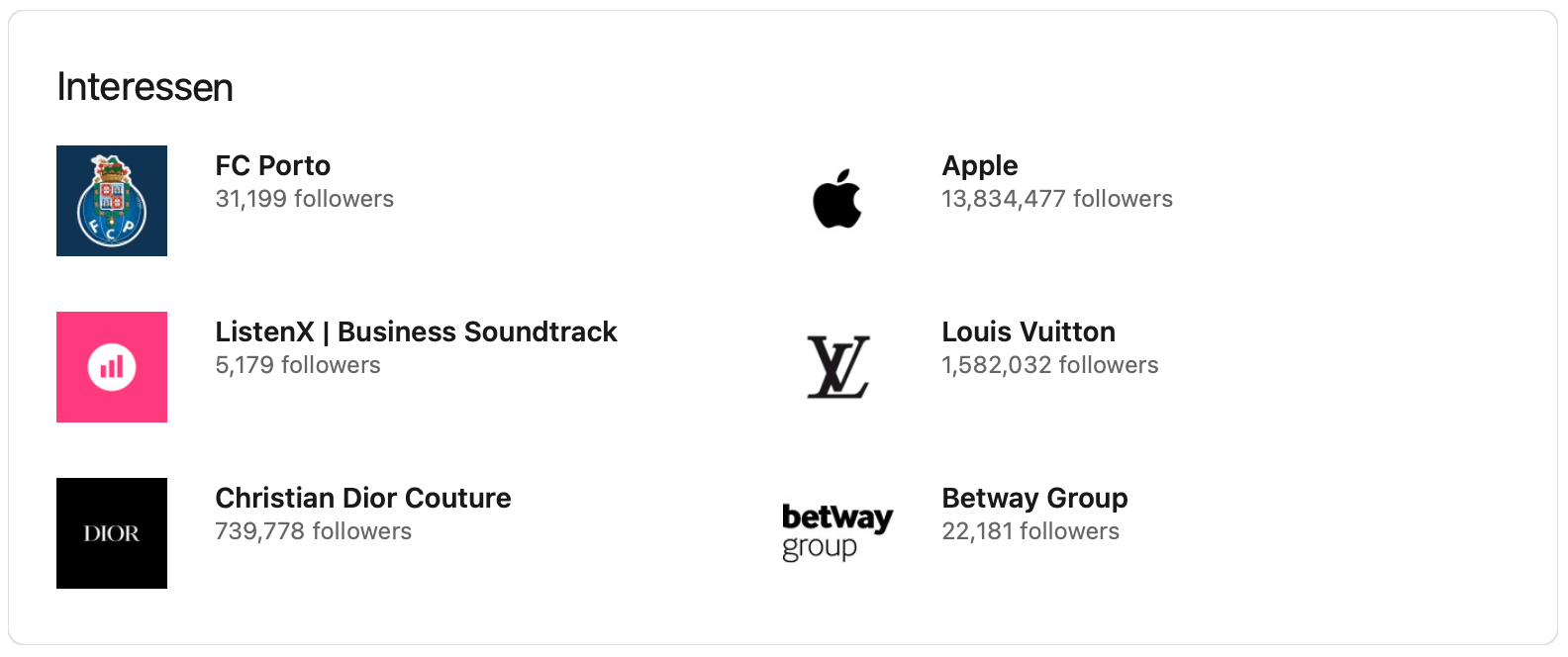Open ListenX | Business Soundtrack page
This screenshot has width=1568, height=657.
coord(416,331)
